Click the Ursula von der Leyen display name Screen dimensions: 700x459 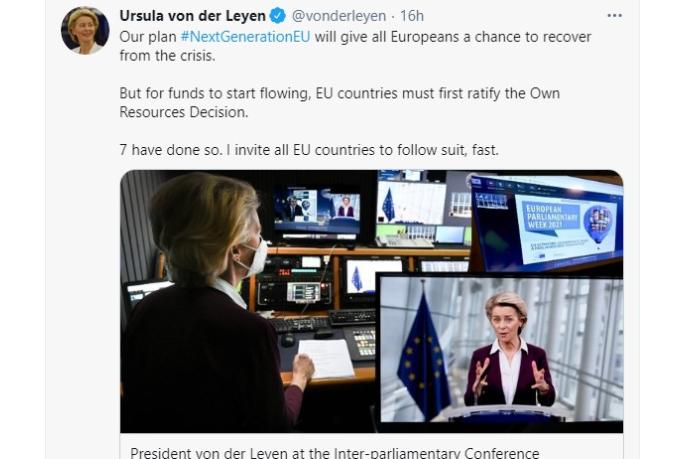pos(192,16)
